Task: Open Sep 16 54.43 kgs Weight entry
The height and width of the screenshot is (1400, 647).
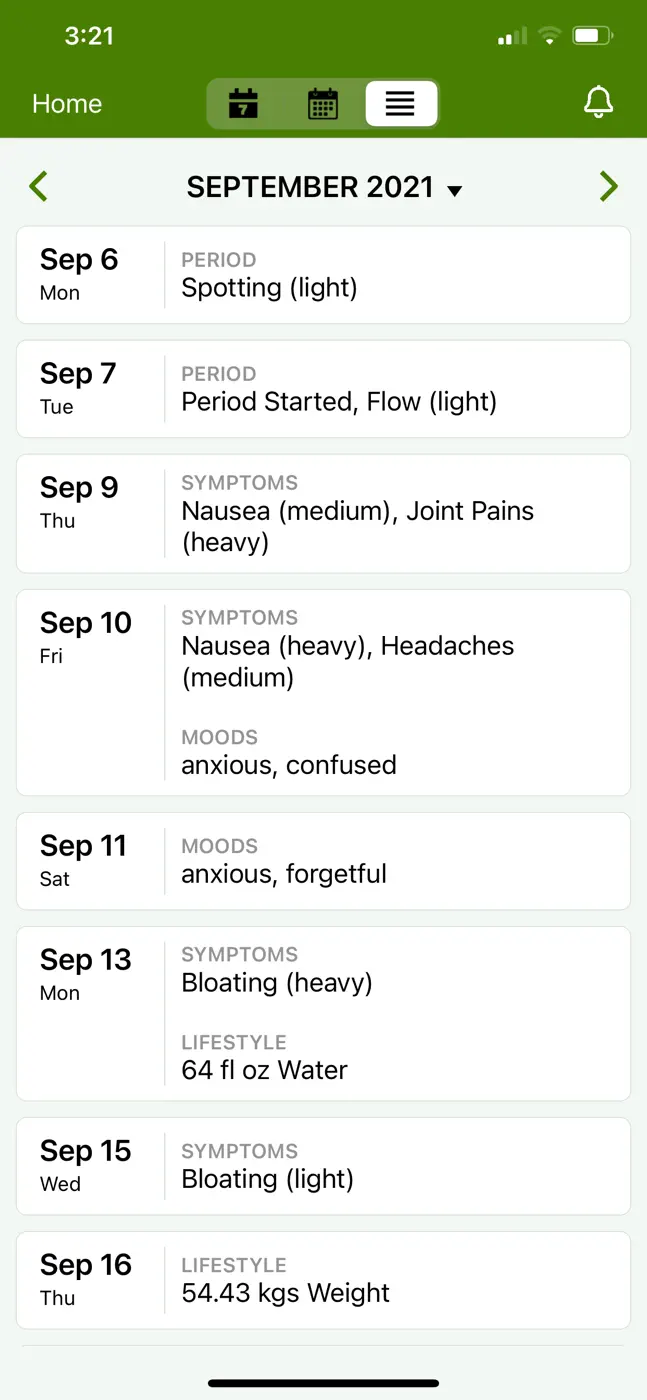Action: pos(323,1280)
